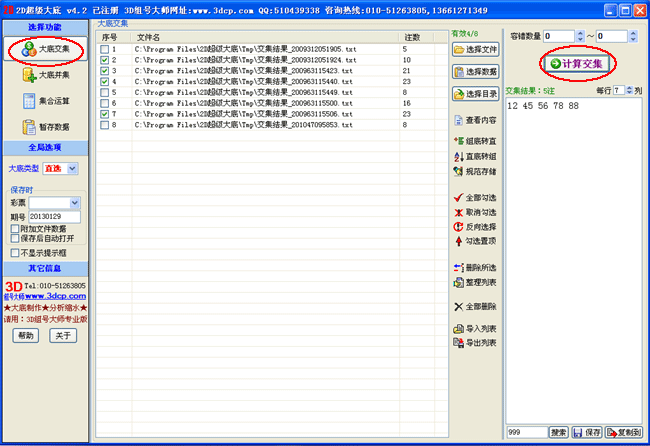Open the 大底交集 function in sidebar
This screenshot has height=446, width=650.
tap(44, 48)
